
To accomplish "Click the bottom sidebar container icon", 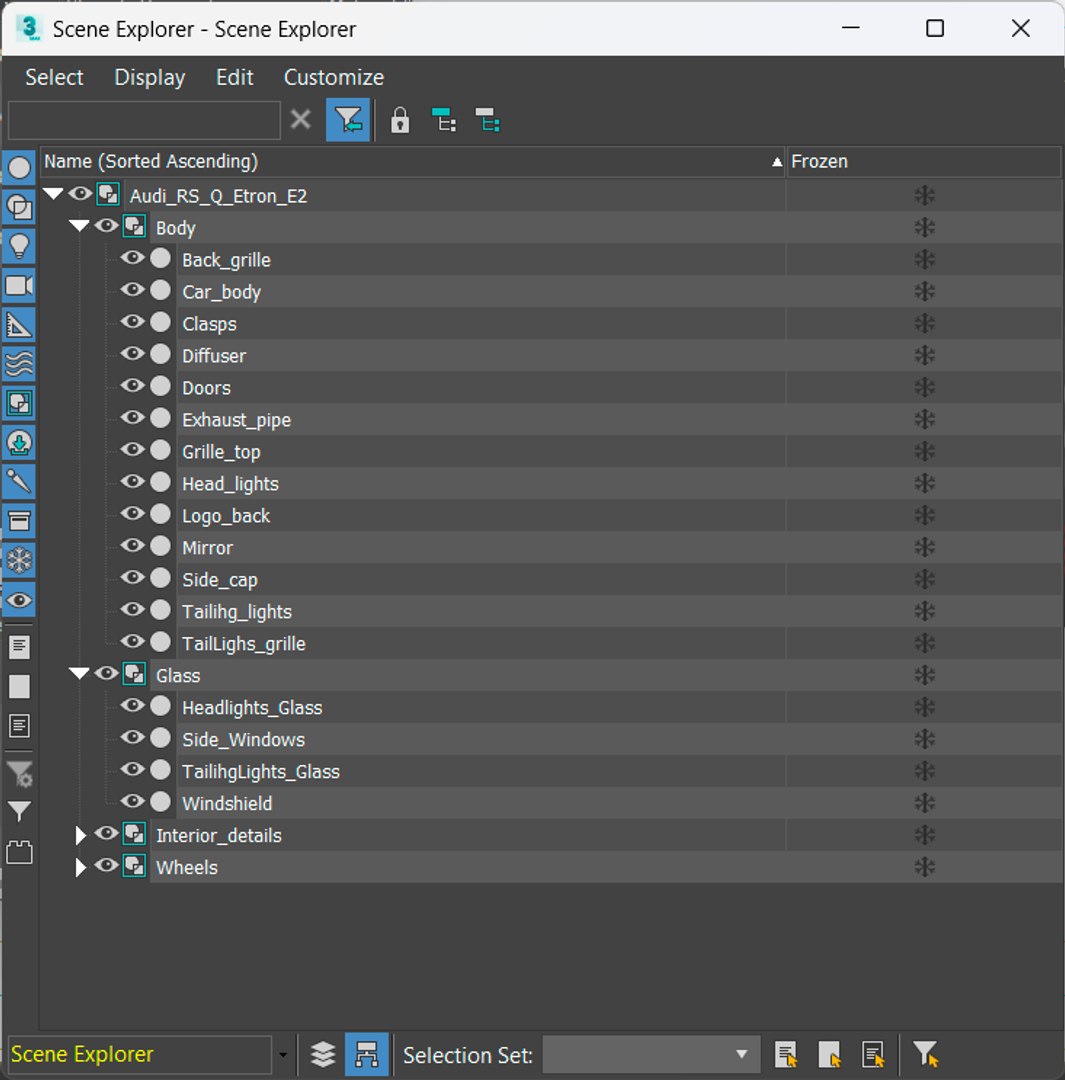I will [19, 853].
